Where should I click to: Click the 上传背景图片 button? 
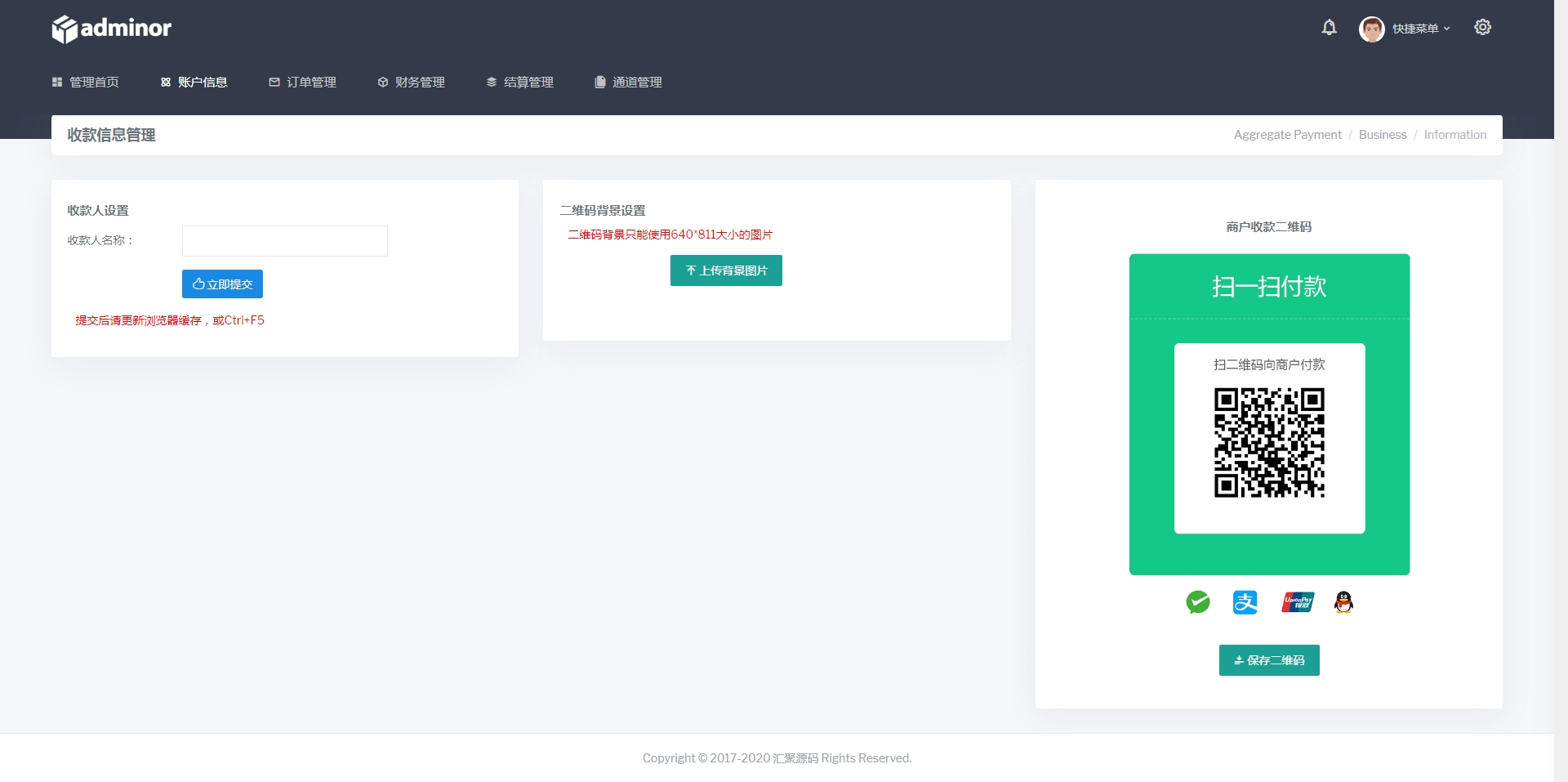pyautogui.click(x=726, y=270)
